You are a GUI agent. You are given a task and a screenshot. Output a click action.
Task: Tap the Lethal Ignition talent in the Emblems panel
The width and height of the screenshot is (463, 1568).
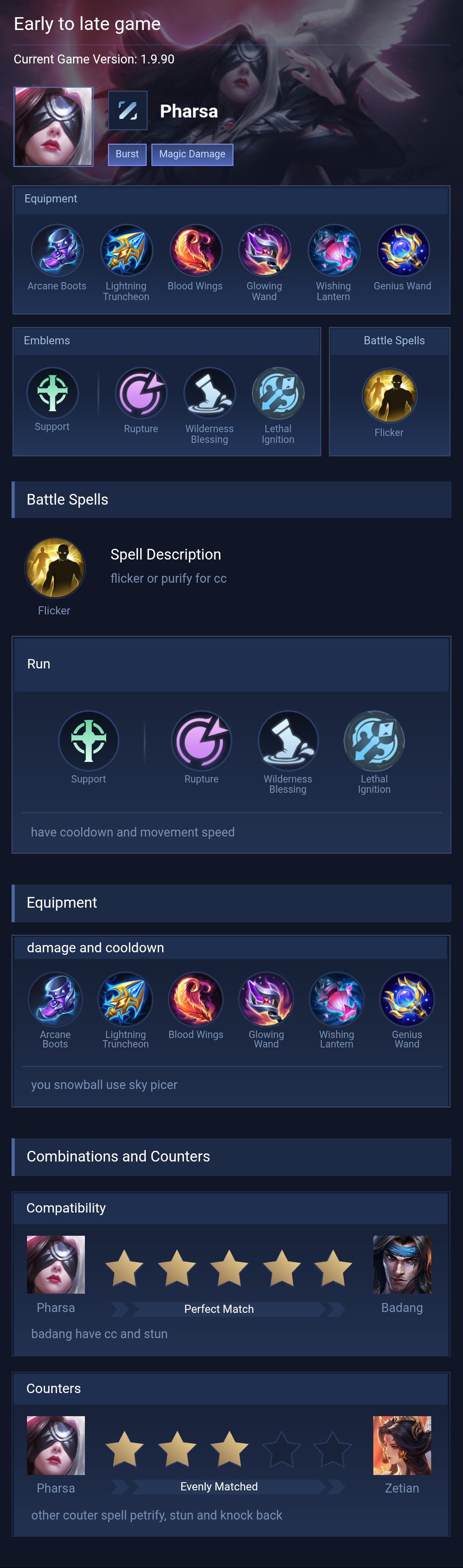tap(278, 393)
